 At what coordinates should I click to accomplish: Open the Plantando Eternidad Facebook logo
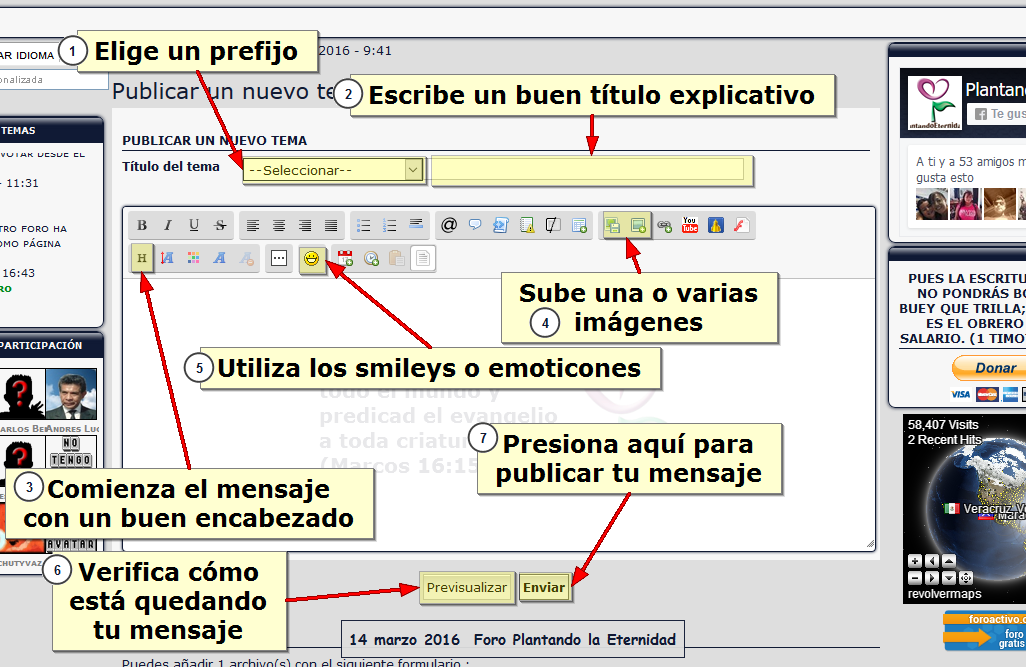[934, 103]
